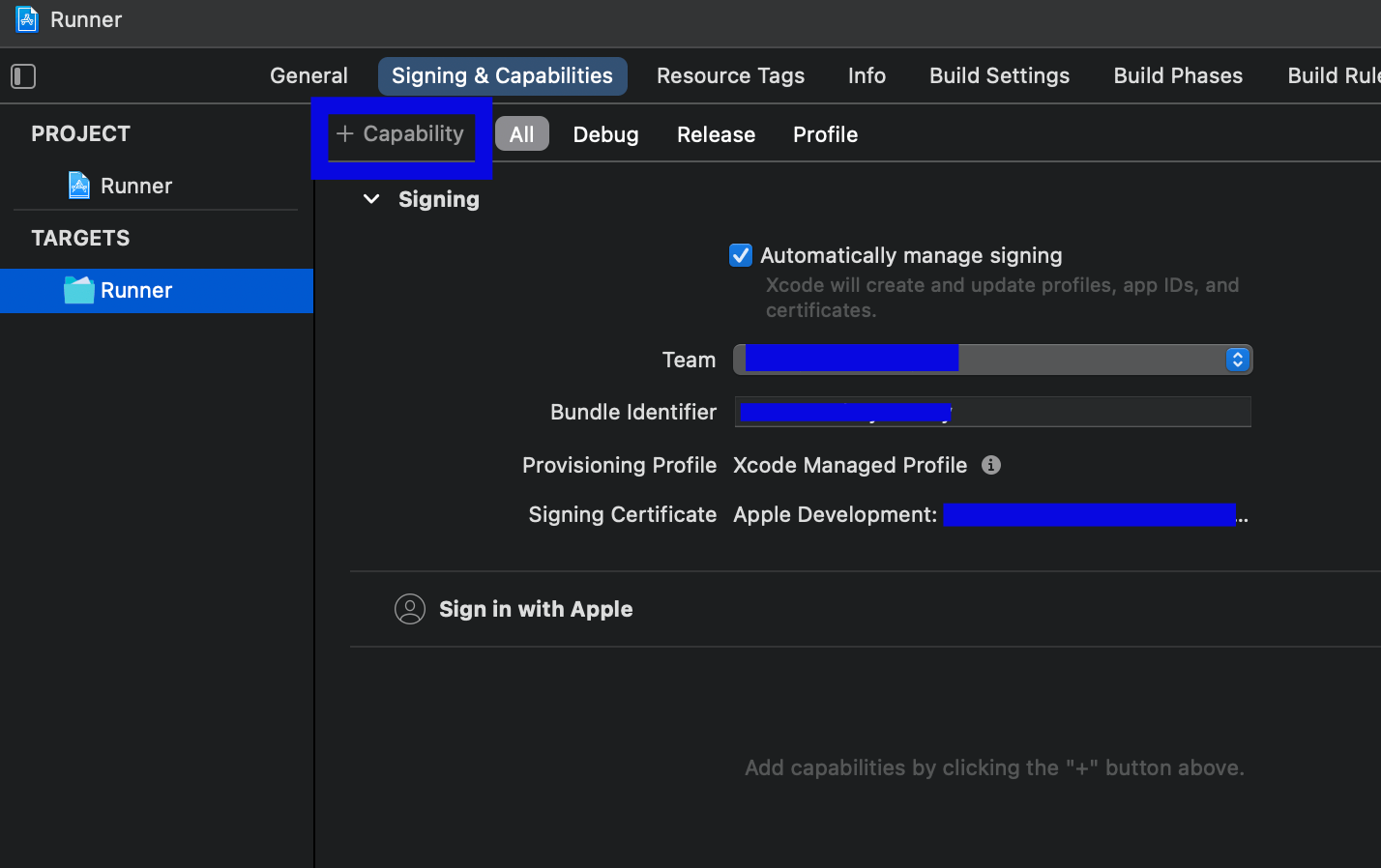
Task: Select the Signing & Capabilities tab
Action: coord(502,75)
